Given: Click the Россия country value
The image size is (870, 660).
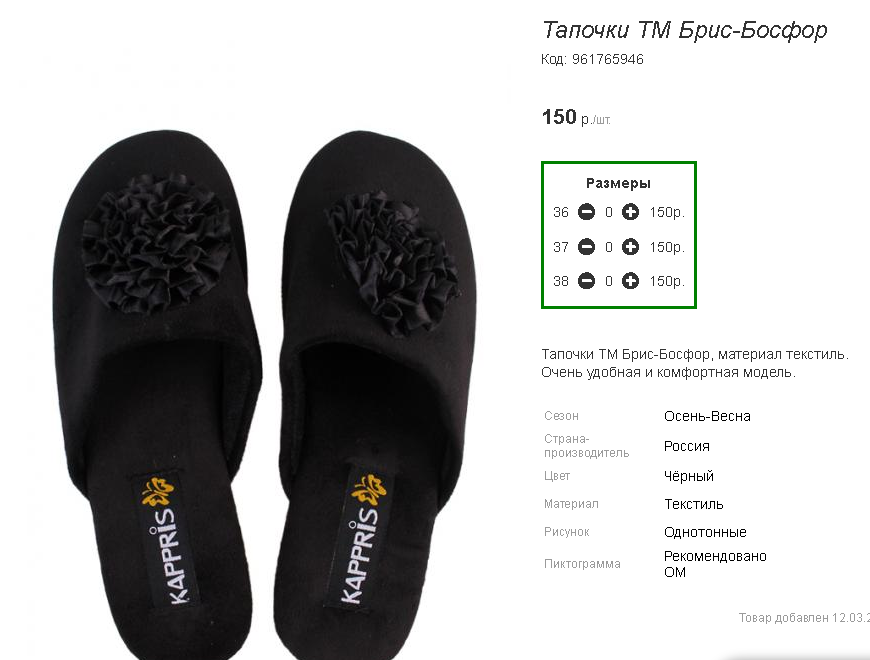Looking at the screenshot, I should coord(686,446).
